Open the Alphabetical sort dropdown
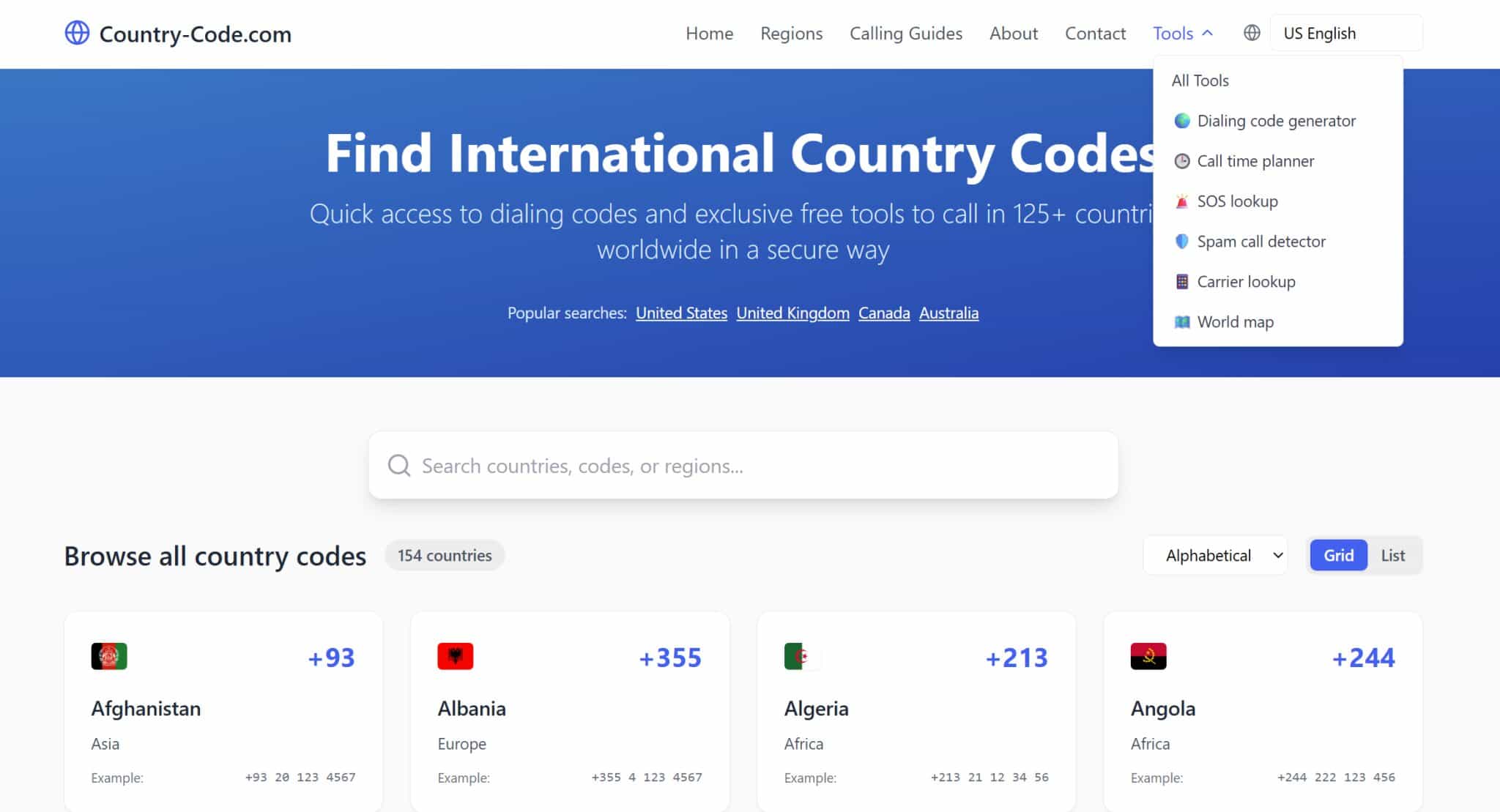 (1215, 556)
